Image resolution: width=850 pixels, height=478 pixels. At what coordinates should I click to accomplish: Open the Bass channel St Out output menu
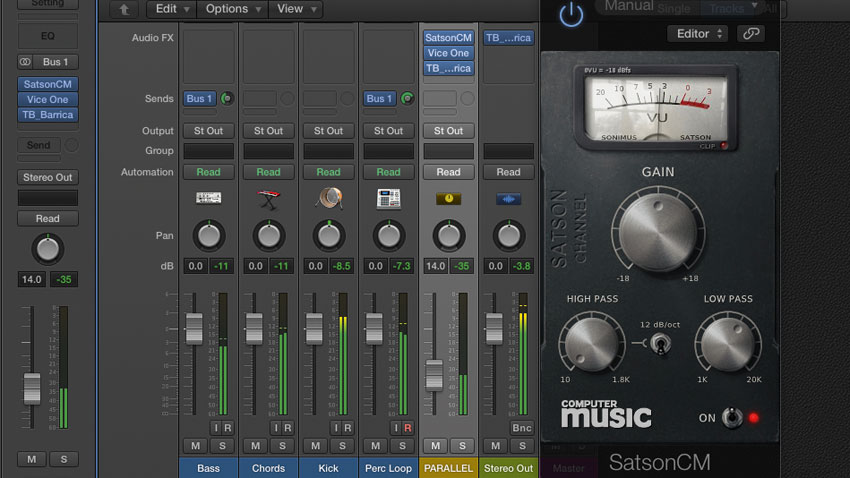coord(209,131)
